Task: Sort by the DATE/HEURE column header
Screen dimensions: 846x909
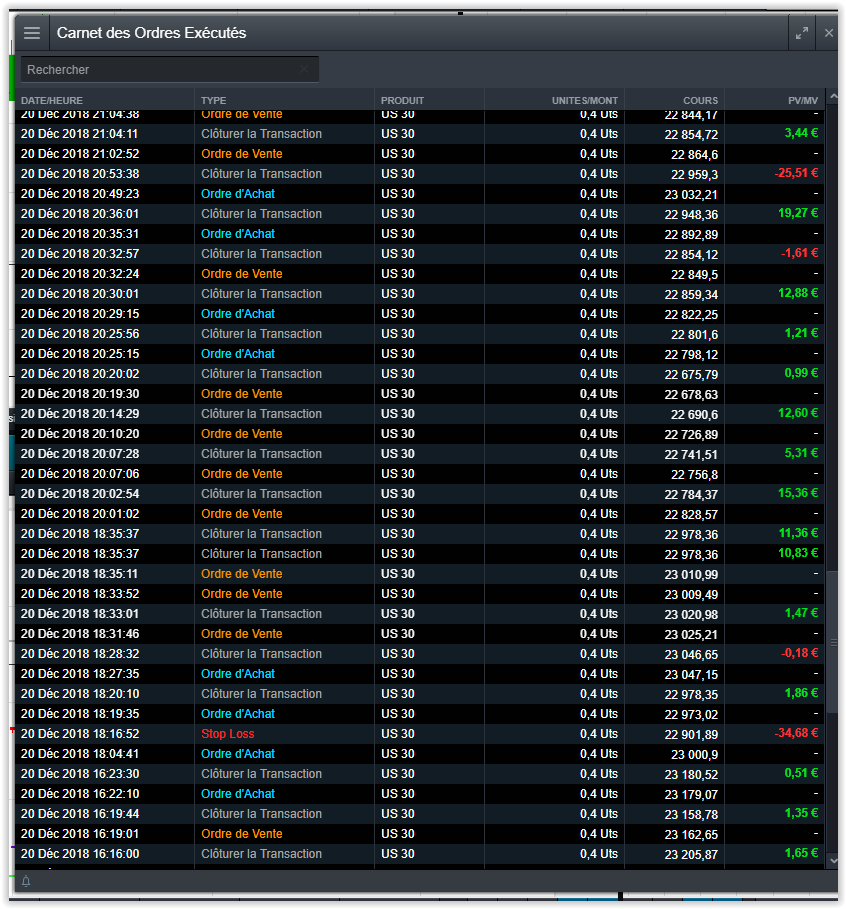Action: click(52, 100)
